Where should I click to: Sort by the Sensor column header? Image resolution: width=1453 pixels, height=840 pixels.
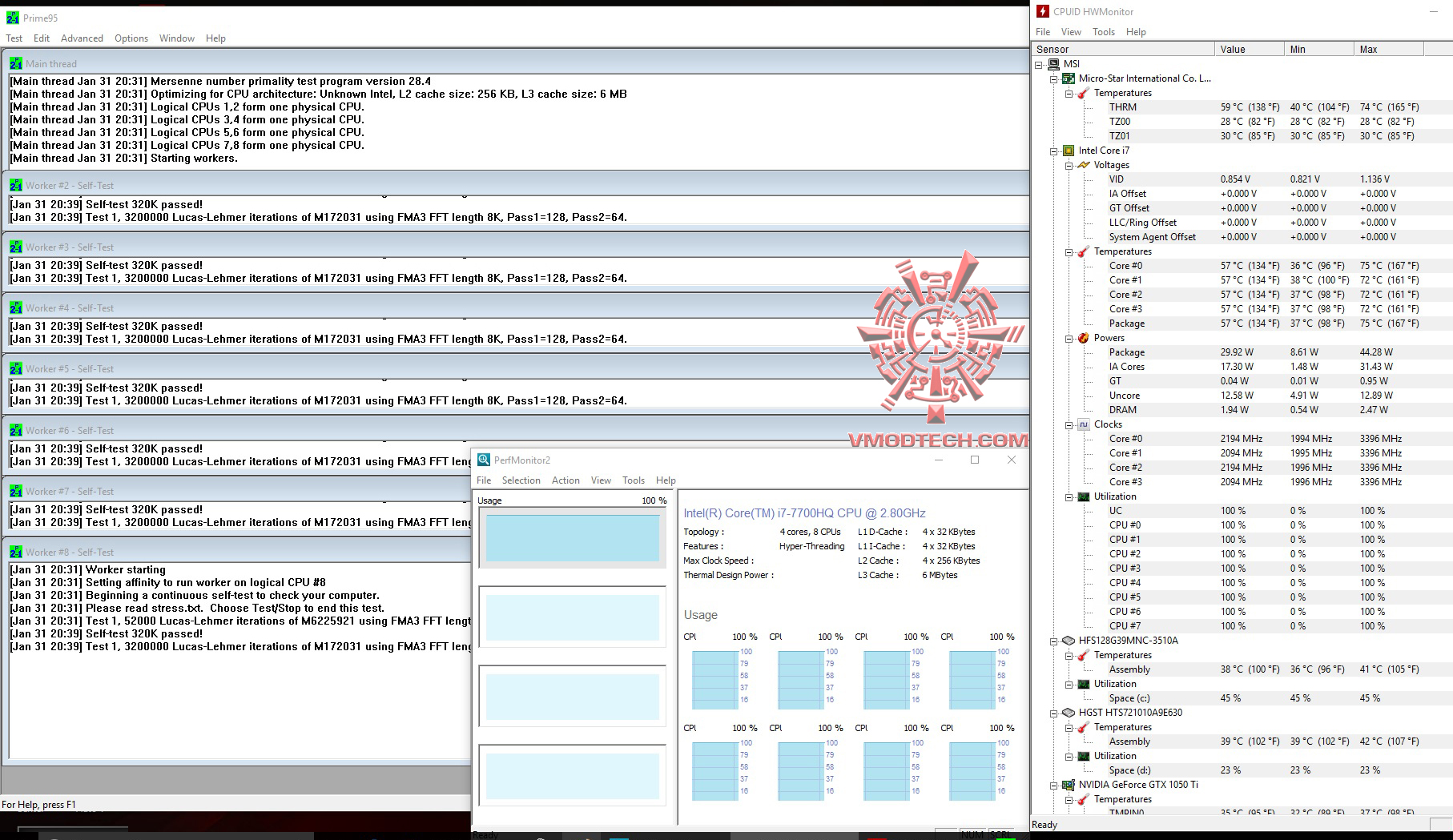tap(1123, 49)
